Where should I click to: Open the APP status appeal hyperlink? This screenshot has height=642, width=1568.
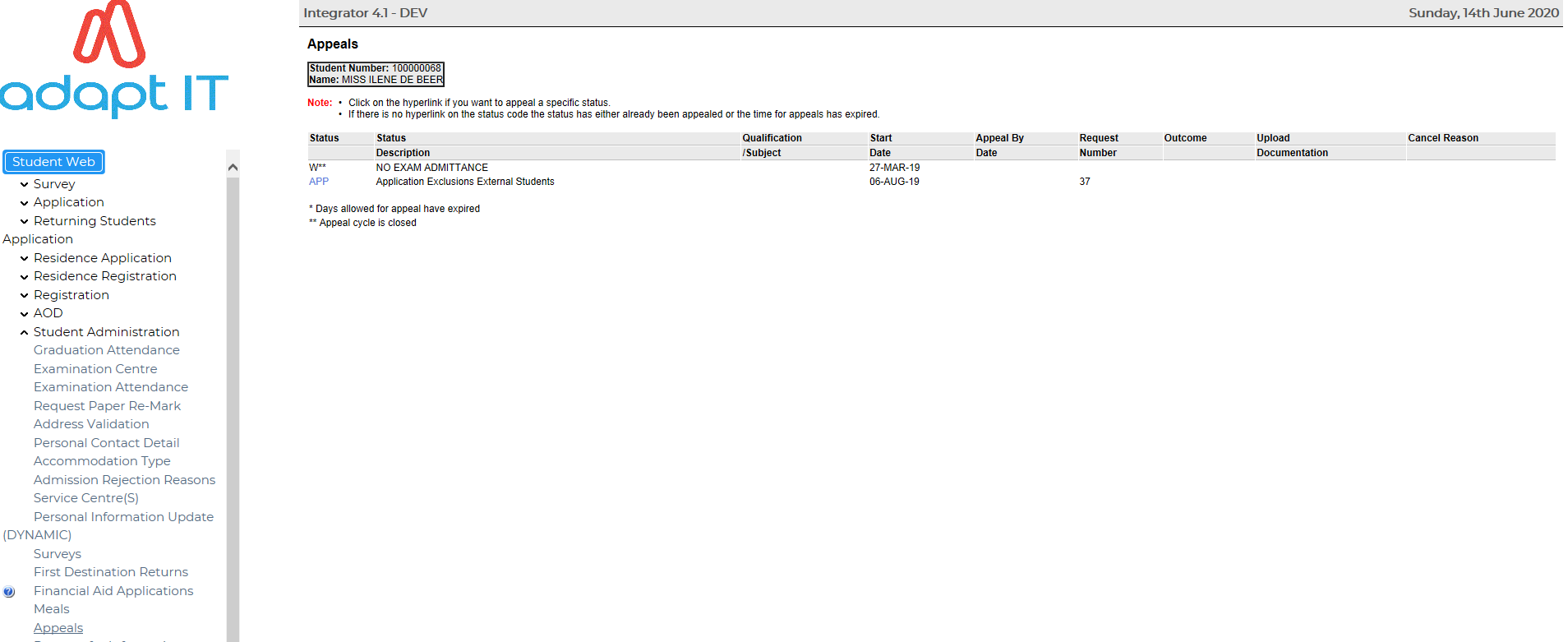(x=319, y=182)
